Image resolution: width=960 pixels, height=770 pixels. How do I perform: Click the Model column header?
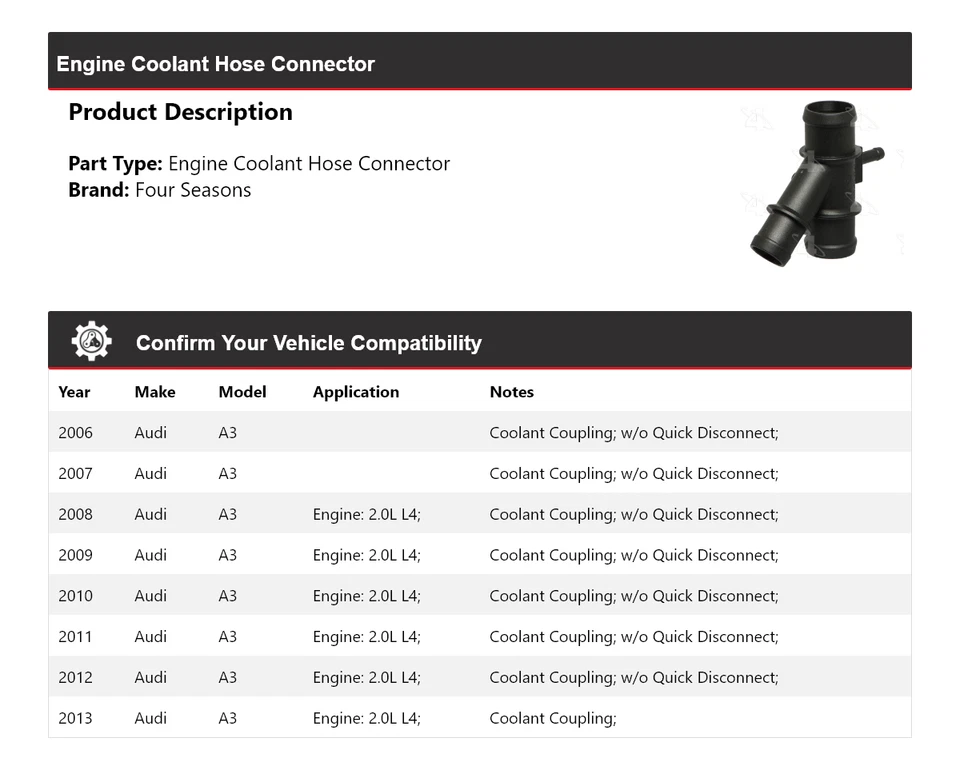coord(242,392)
